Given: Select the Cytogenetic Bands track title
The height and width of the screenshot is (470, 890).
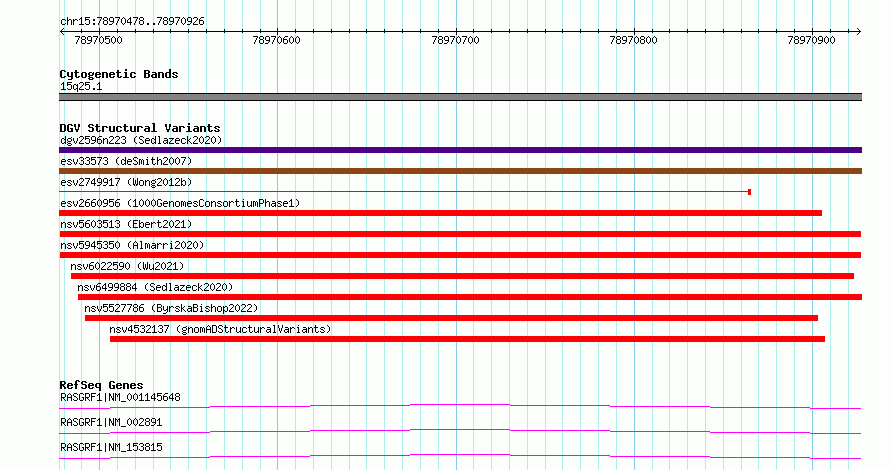Looking at the screenshot, I should pyautogui.click(x=119, y=74).
